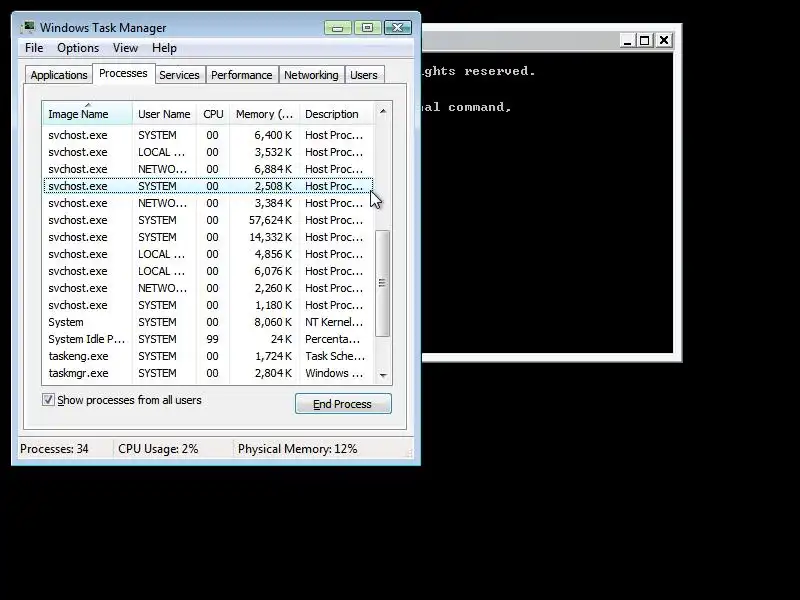
Task: Click the process list scroll up arrow
Action: coord(383,112)
